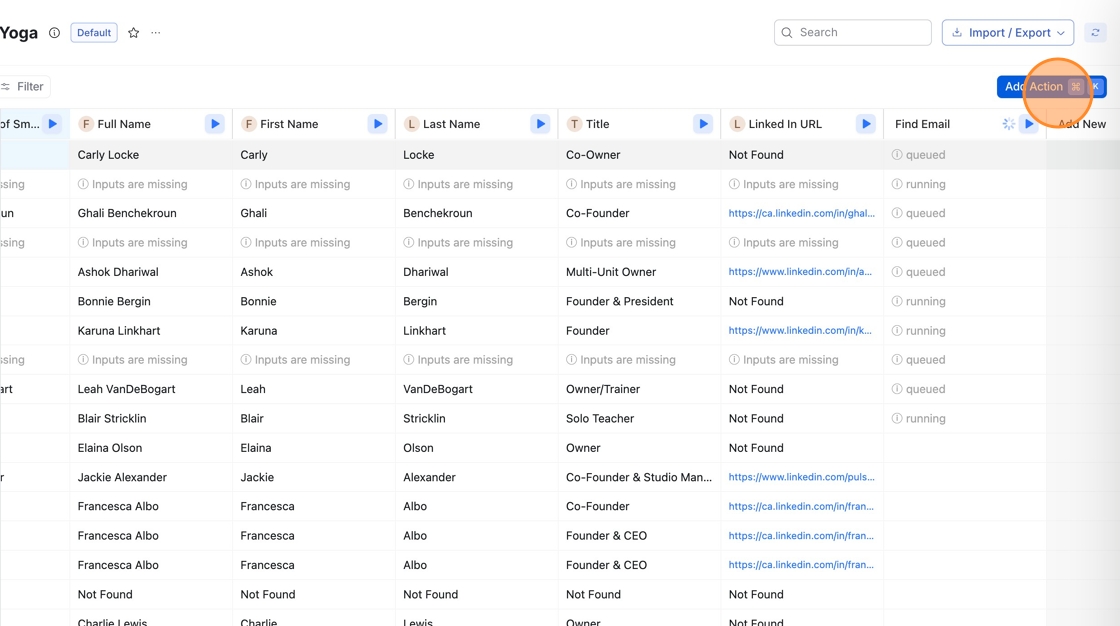Select the Linked In URL column header
1120x626 pixels.
click(802, 124)
